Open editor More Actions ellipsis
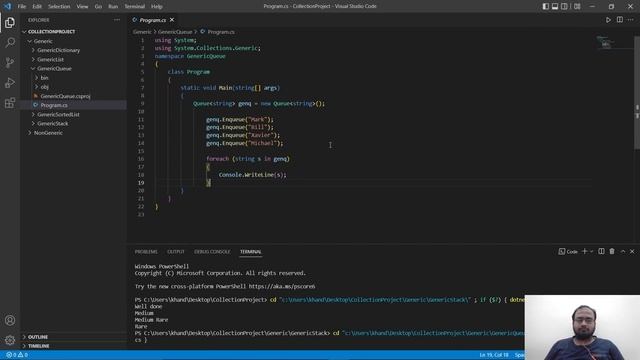 point(631,20)
